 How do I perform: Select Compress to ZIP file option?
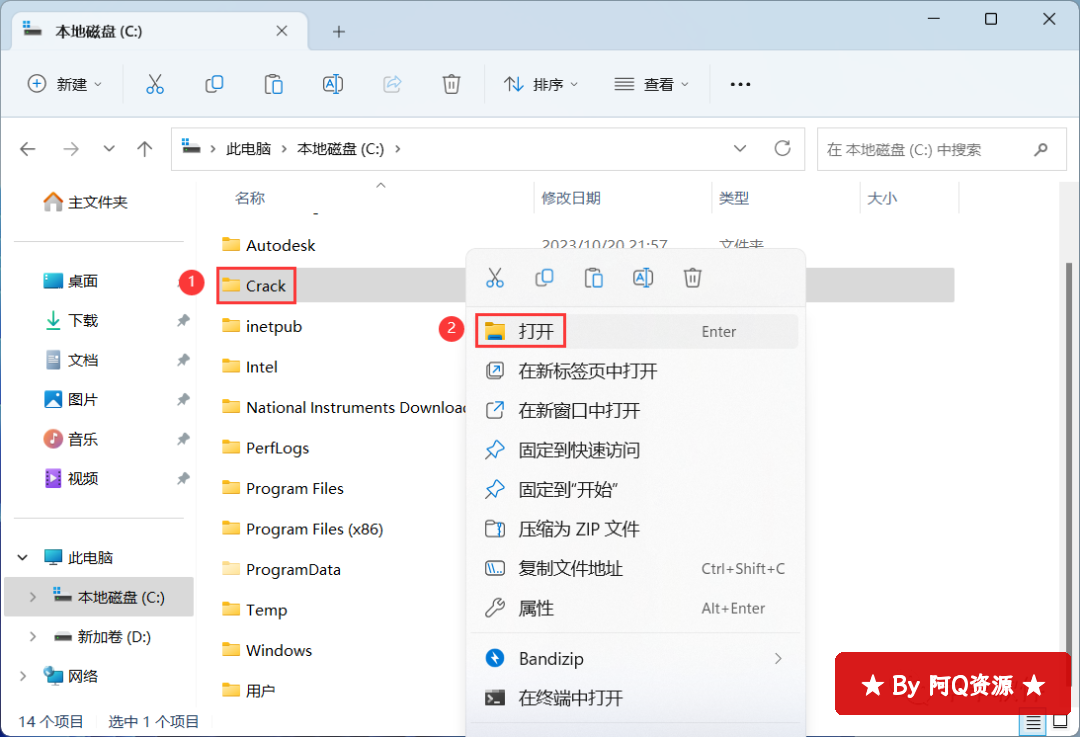pyautogui.click(x=578, y=529)
